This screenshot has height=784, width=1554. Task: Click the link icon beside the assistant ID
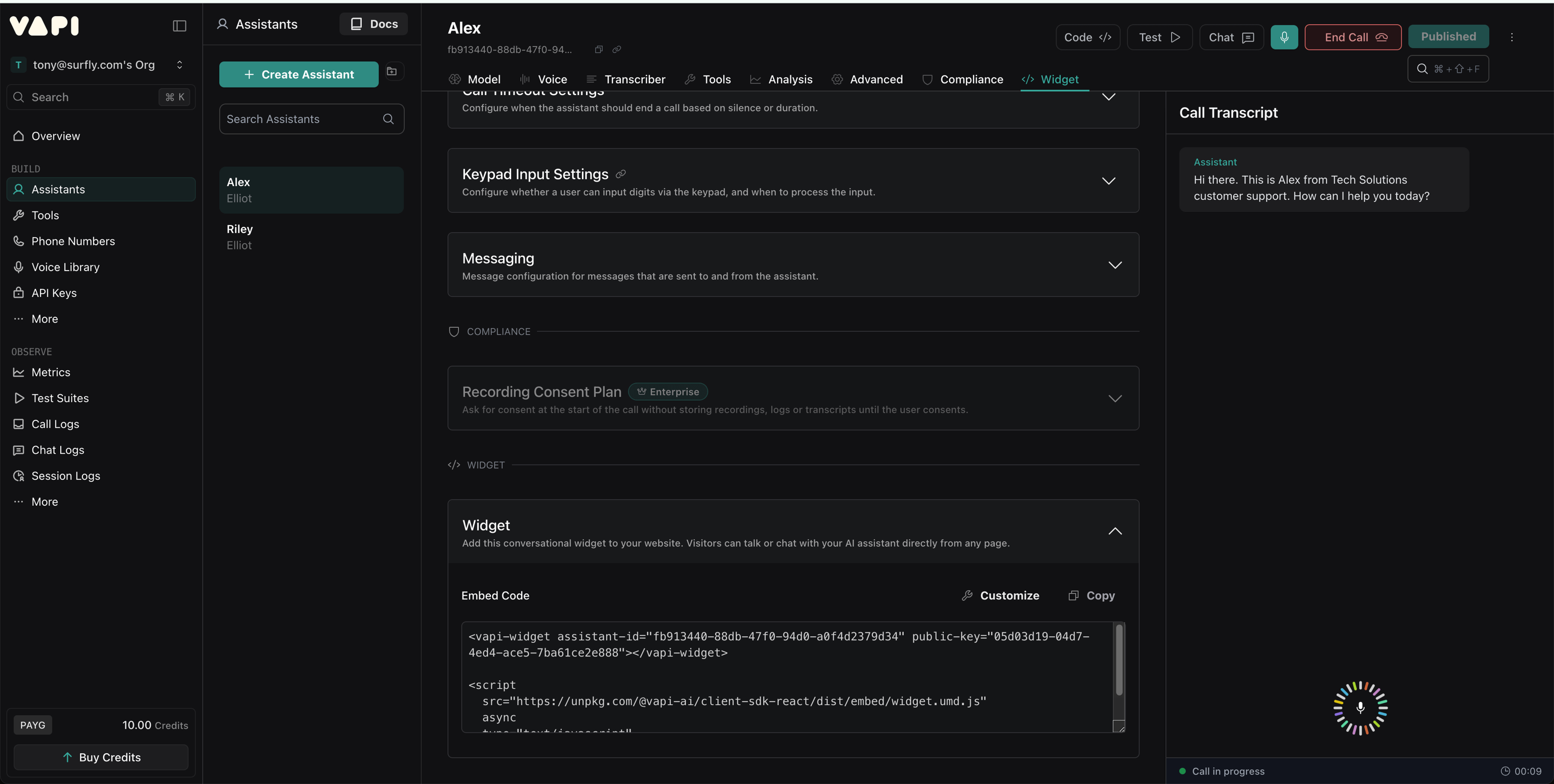pyautogui.click(x=616, y=50)
